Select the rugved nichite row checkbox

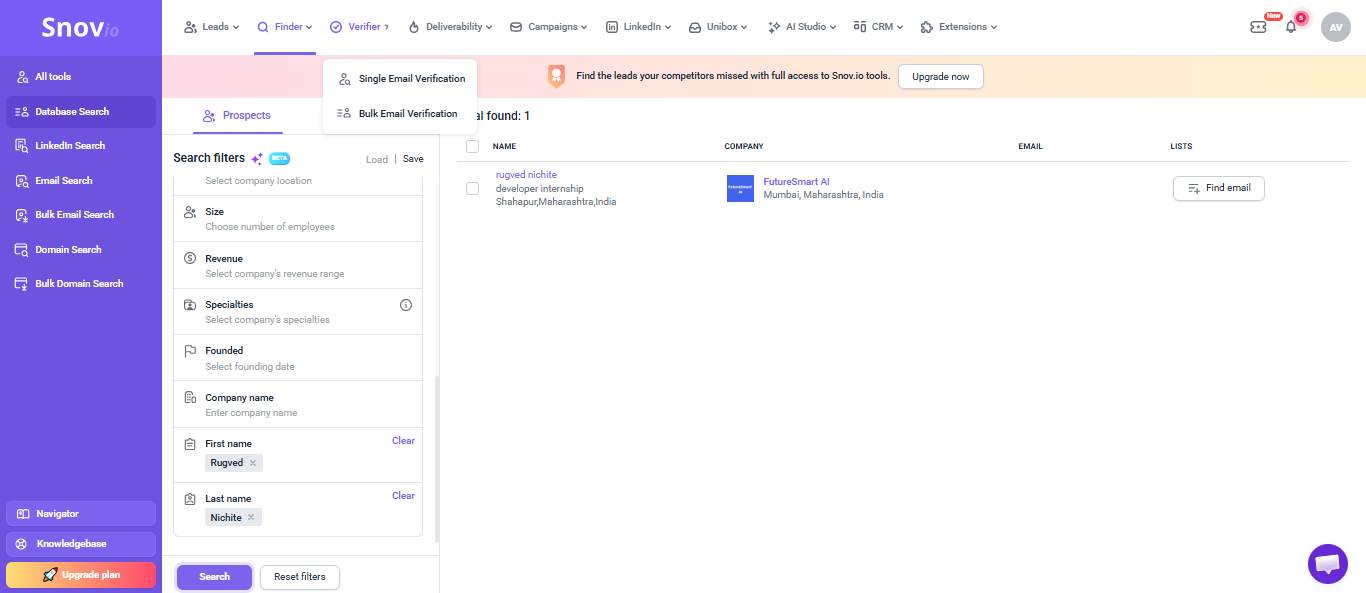tap(473, 189)
